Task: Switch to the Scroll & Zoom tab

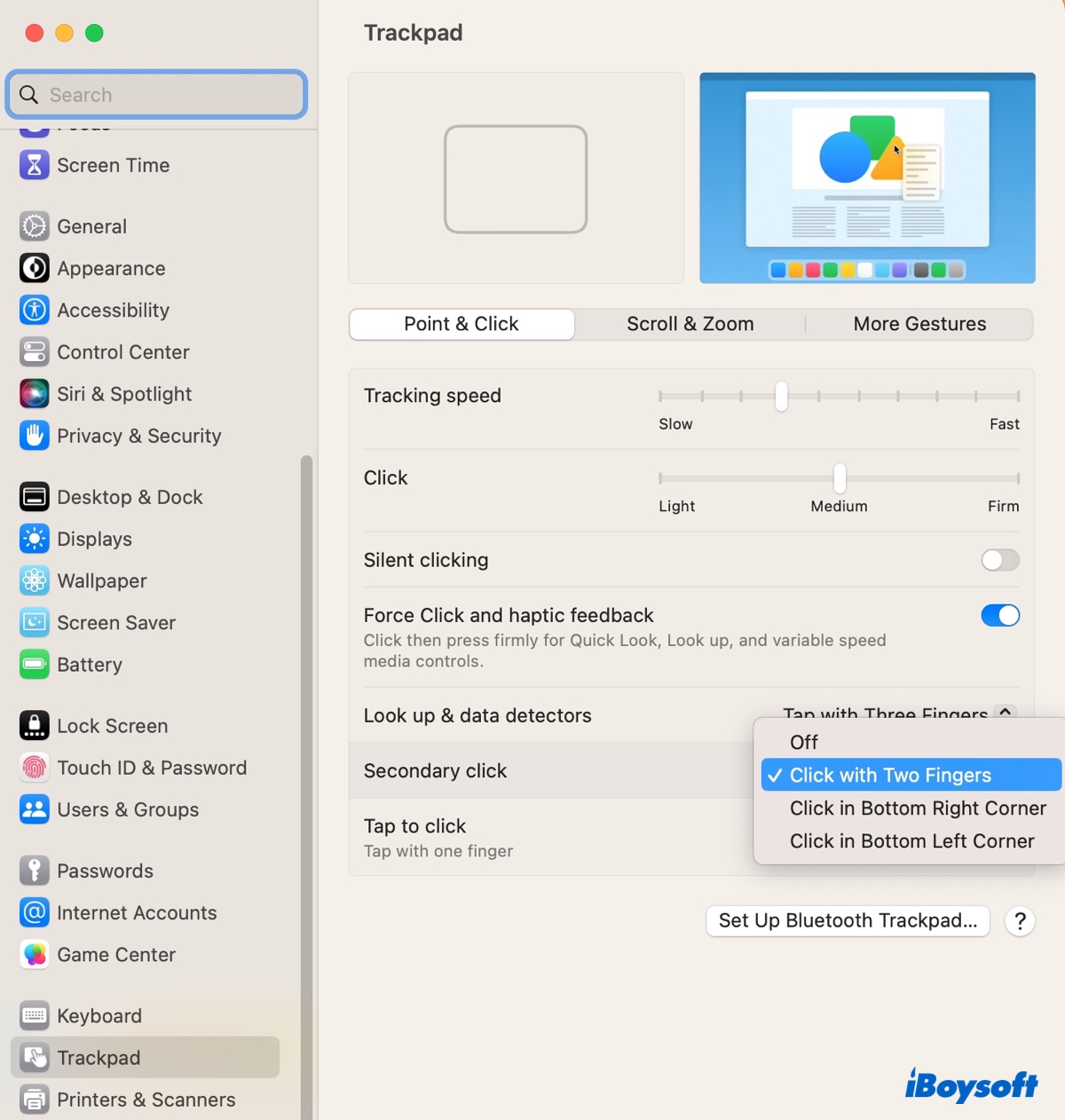Action: (690, 324)
